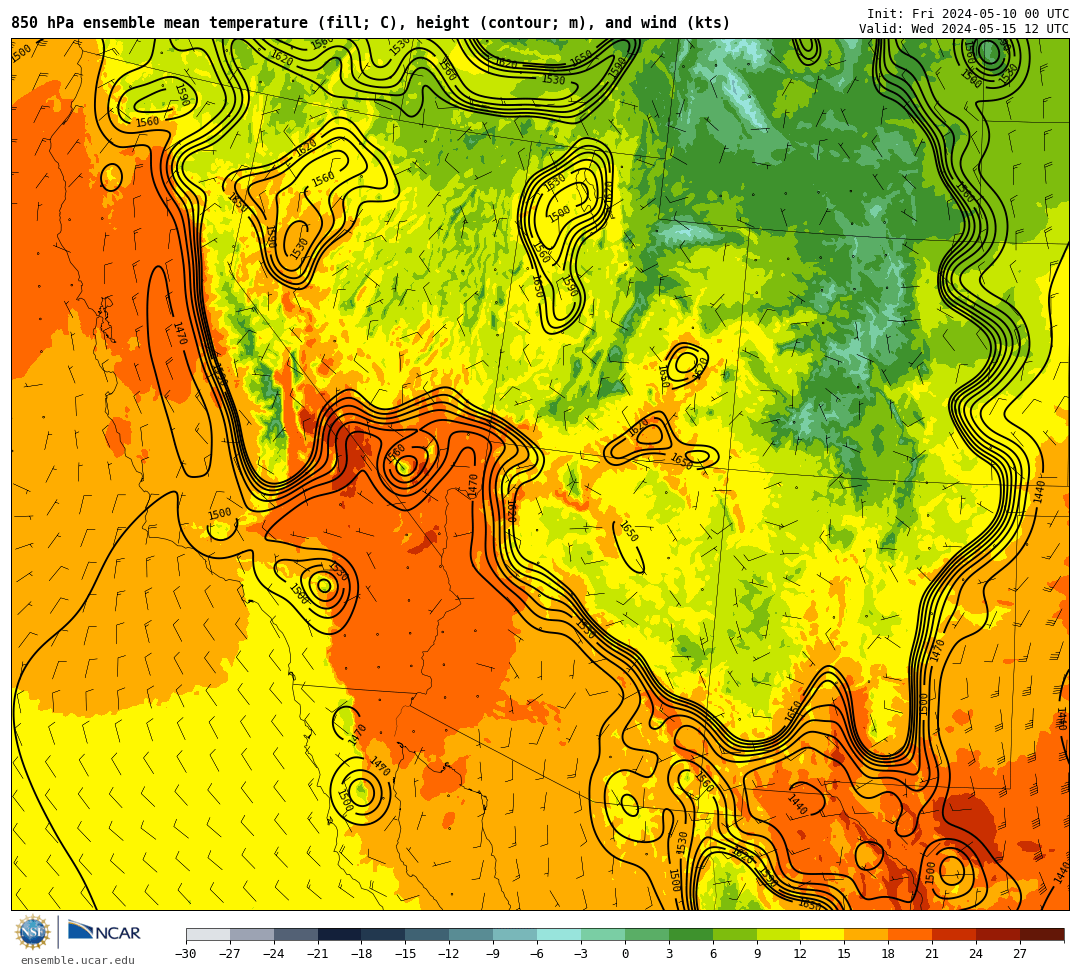Click the colorbar swatch between -24 and -21

click(296, 934)
